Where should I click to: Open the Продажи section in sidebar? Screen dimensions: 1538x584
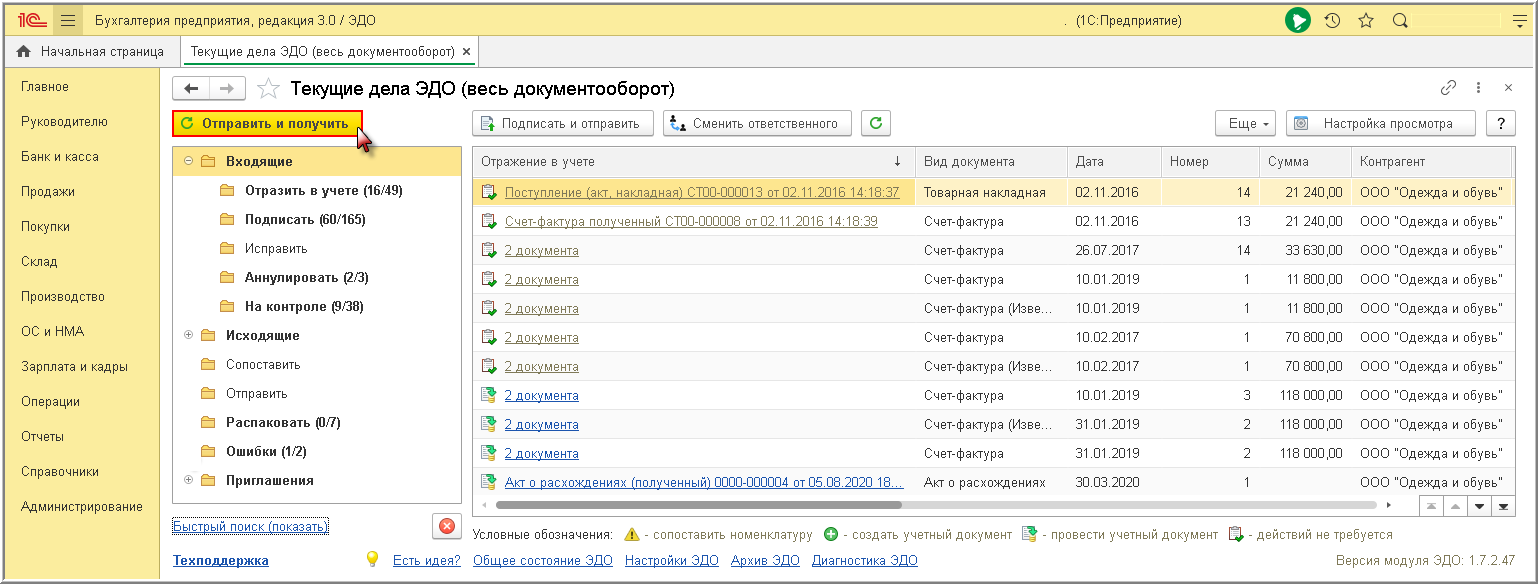point(48,191)
